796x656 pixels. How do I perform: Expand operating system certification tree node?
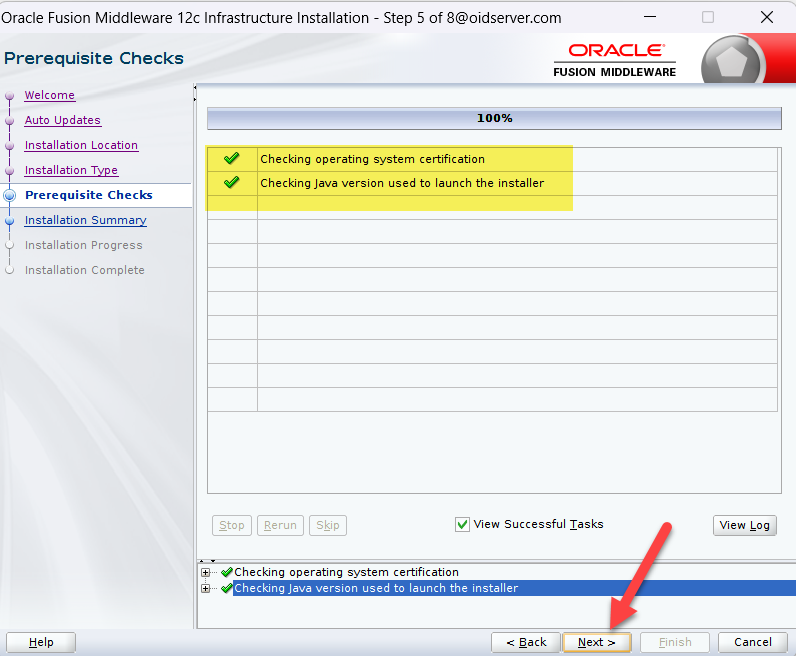click(x=206, y=573)
